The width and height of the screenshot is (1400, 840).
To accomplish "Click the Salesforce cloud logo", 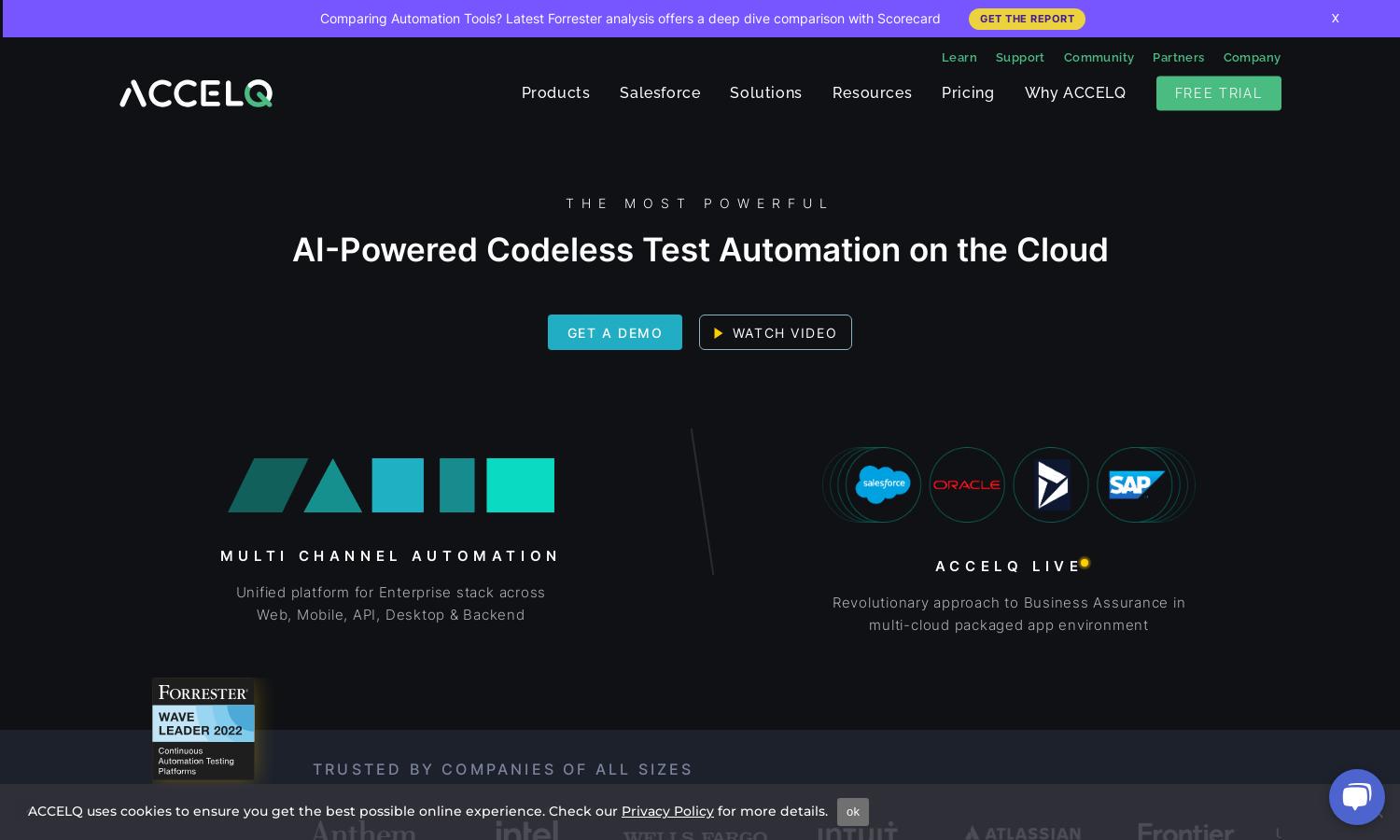I will click(x=883, y=484).
